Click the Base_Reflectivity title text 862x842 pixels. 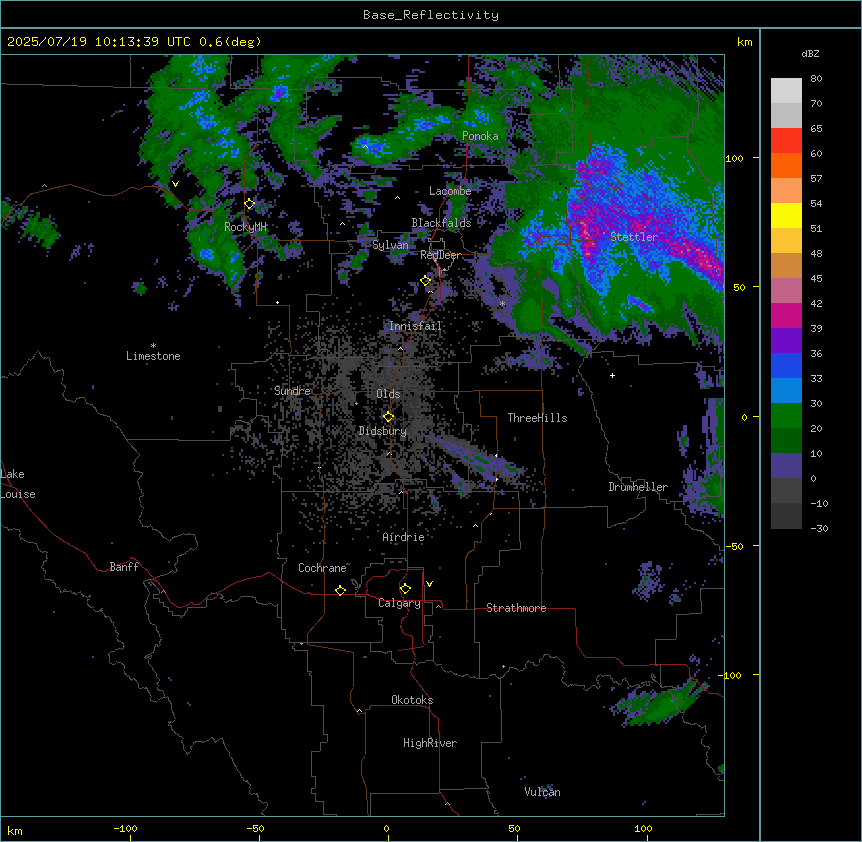tap(431, 15)
